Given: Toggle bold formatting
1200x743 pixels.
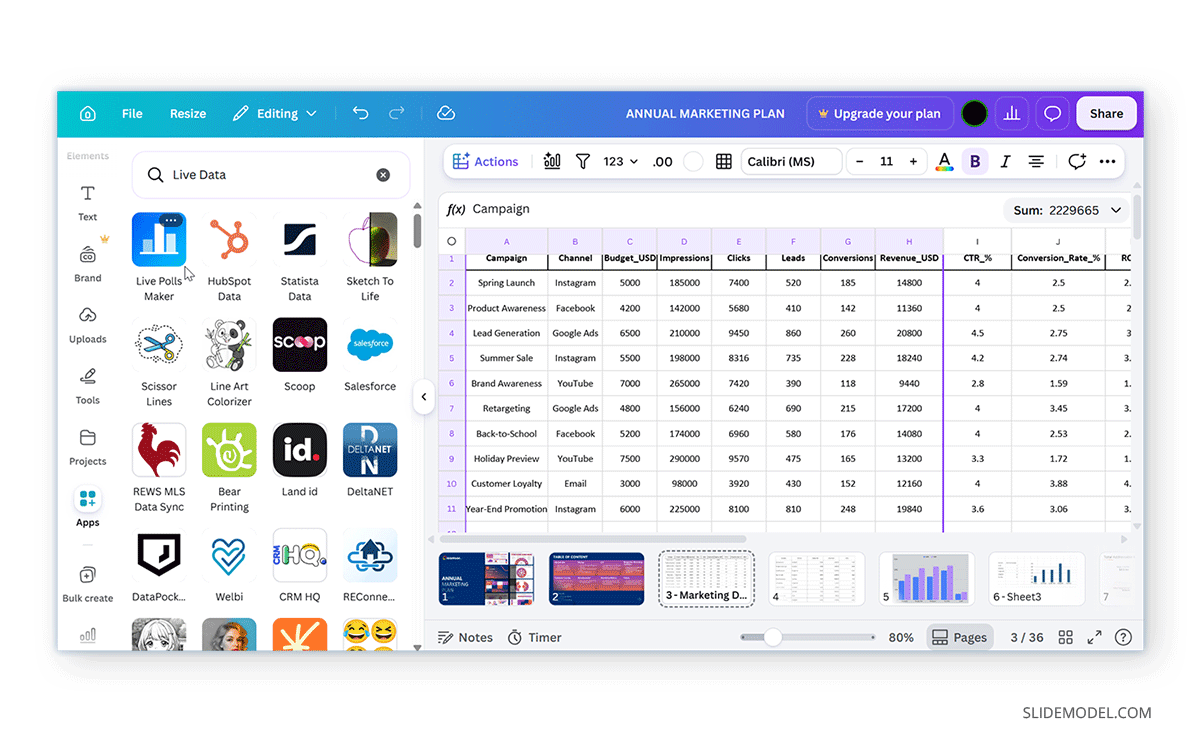Looking at the screenshot, I should (975, 161).
